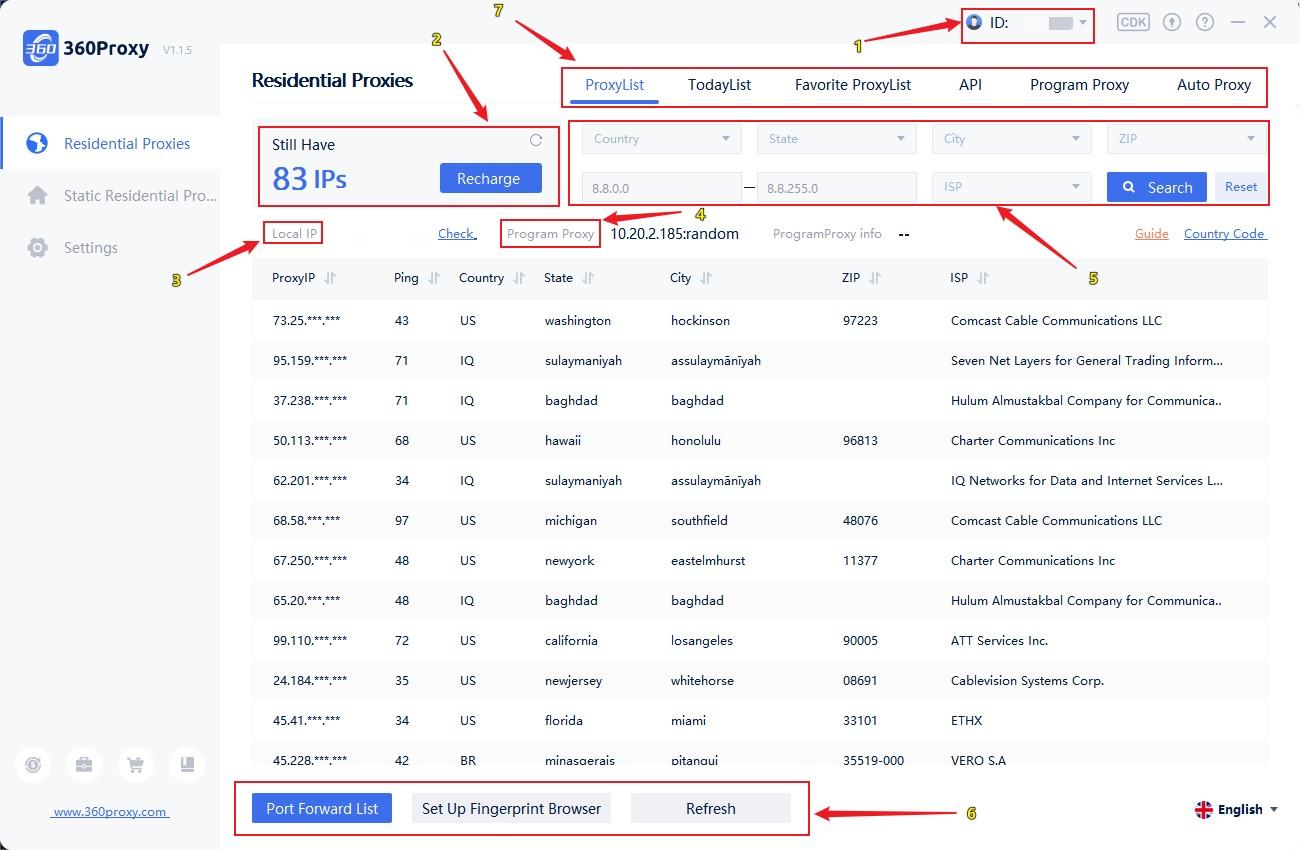Image resolution: width=1300 pixels, height=850 pixels.
Task: Click the start IP field 8.8.0.0
Action: 662,187
